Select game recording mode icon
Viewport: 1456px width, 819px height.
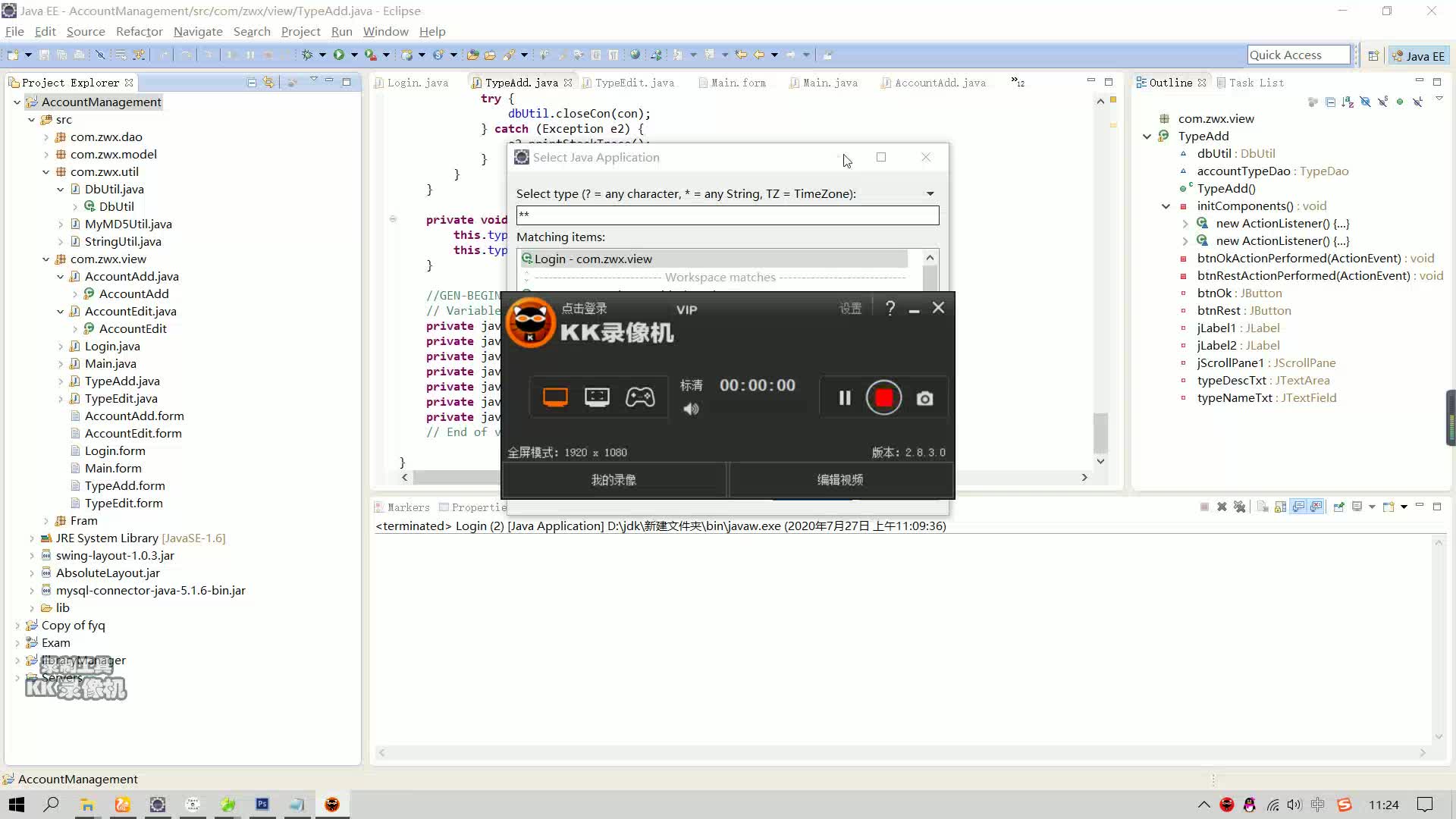[x=639, y=397]
